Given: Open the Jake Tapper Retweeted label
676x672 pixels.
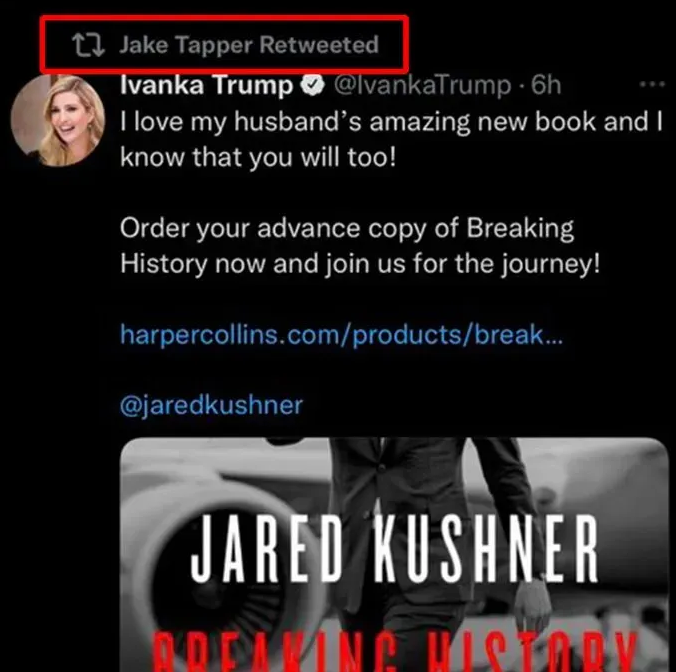Looking at the screenshot, I should pos(249,45).
